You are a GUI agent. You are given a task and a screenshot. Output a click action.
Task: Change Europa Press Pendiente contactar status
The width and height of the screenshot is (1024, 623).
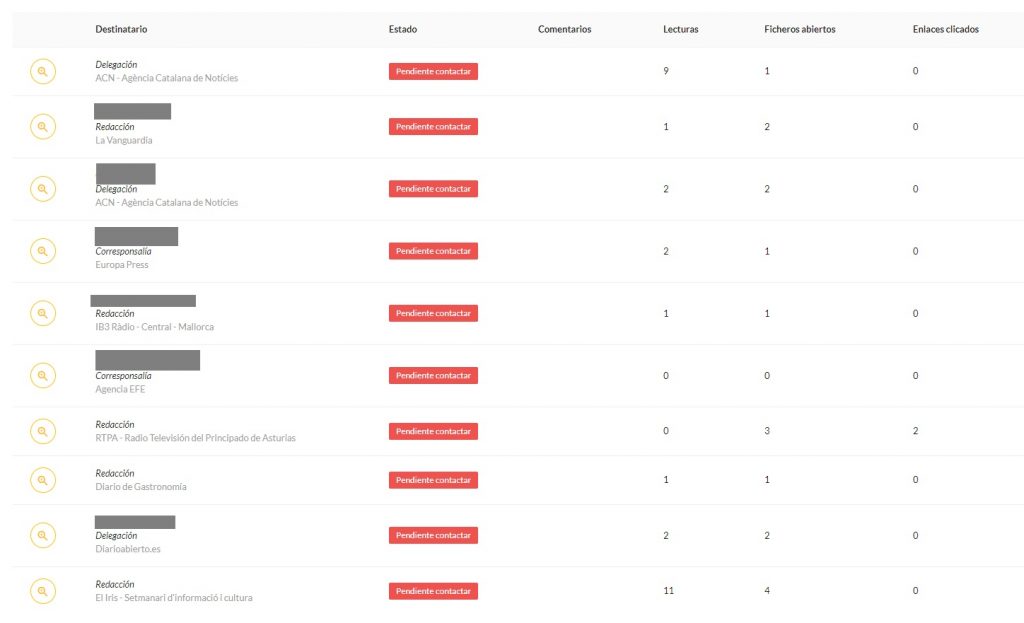[433, 251]
